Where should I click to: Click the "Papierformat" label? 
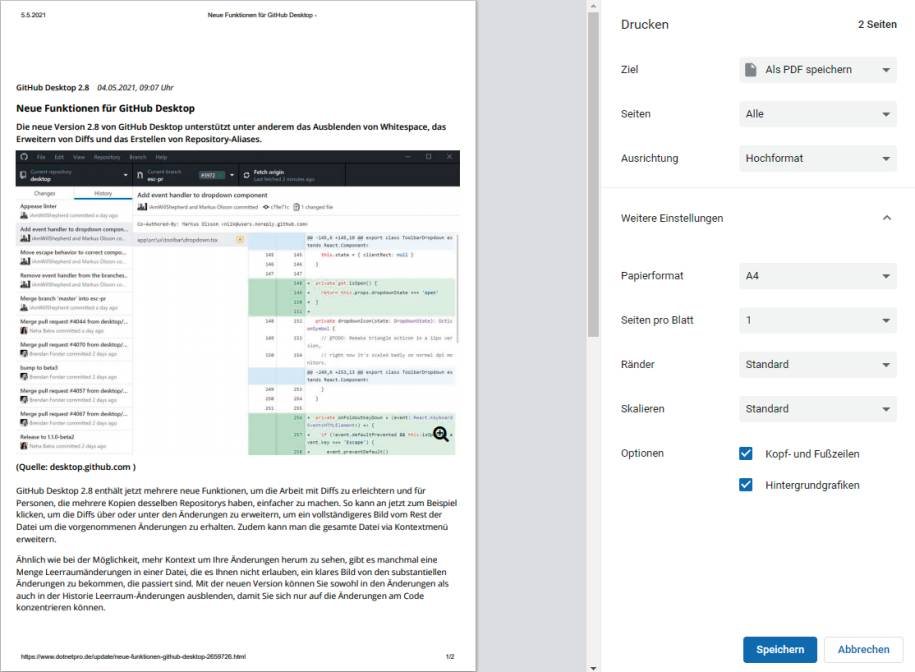coord(652,276)
